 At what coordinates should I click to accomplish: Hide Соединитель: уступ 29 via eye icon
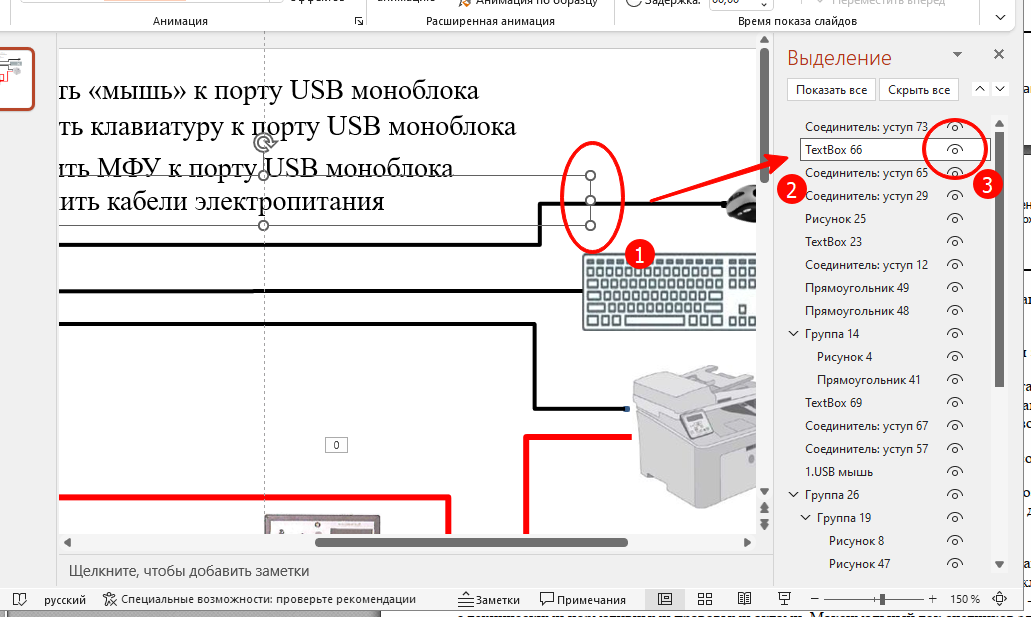click(x=954, y=195)
